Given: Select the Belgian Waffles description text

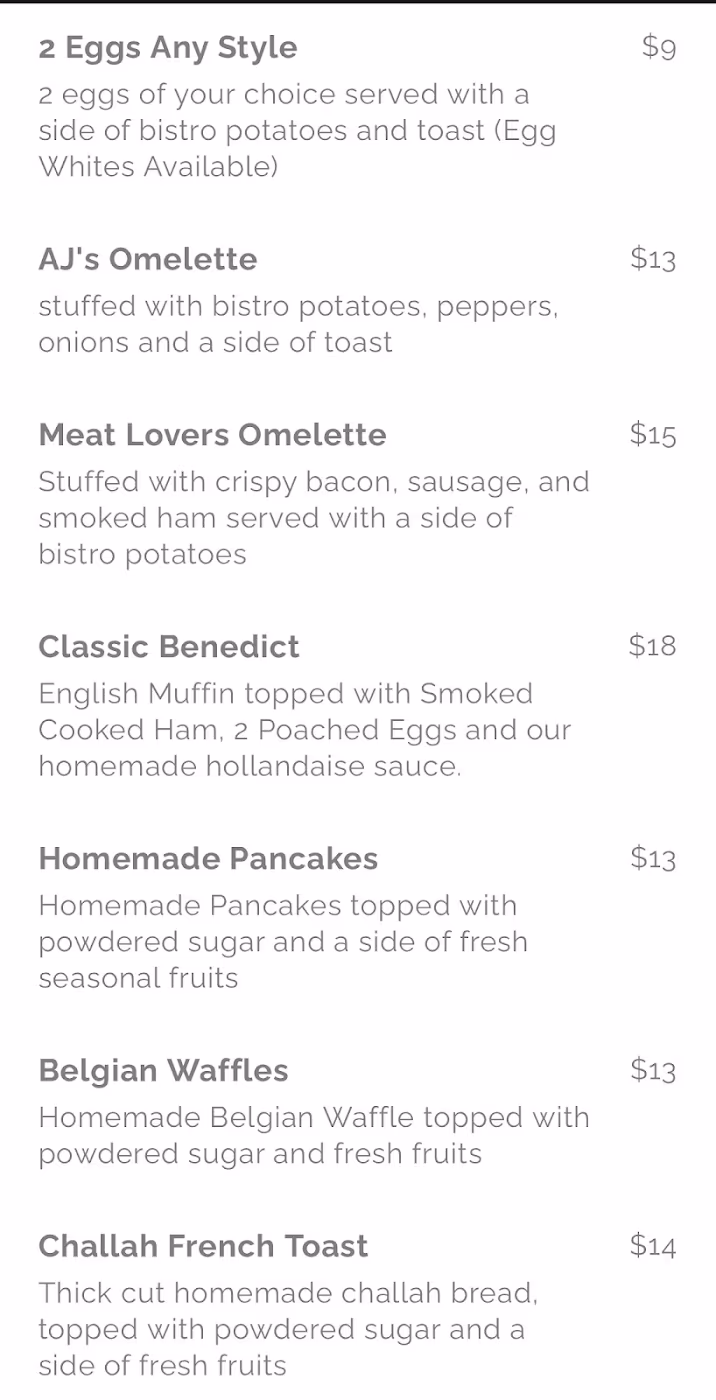Looking at the screenshot, I should [314, 1136].
